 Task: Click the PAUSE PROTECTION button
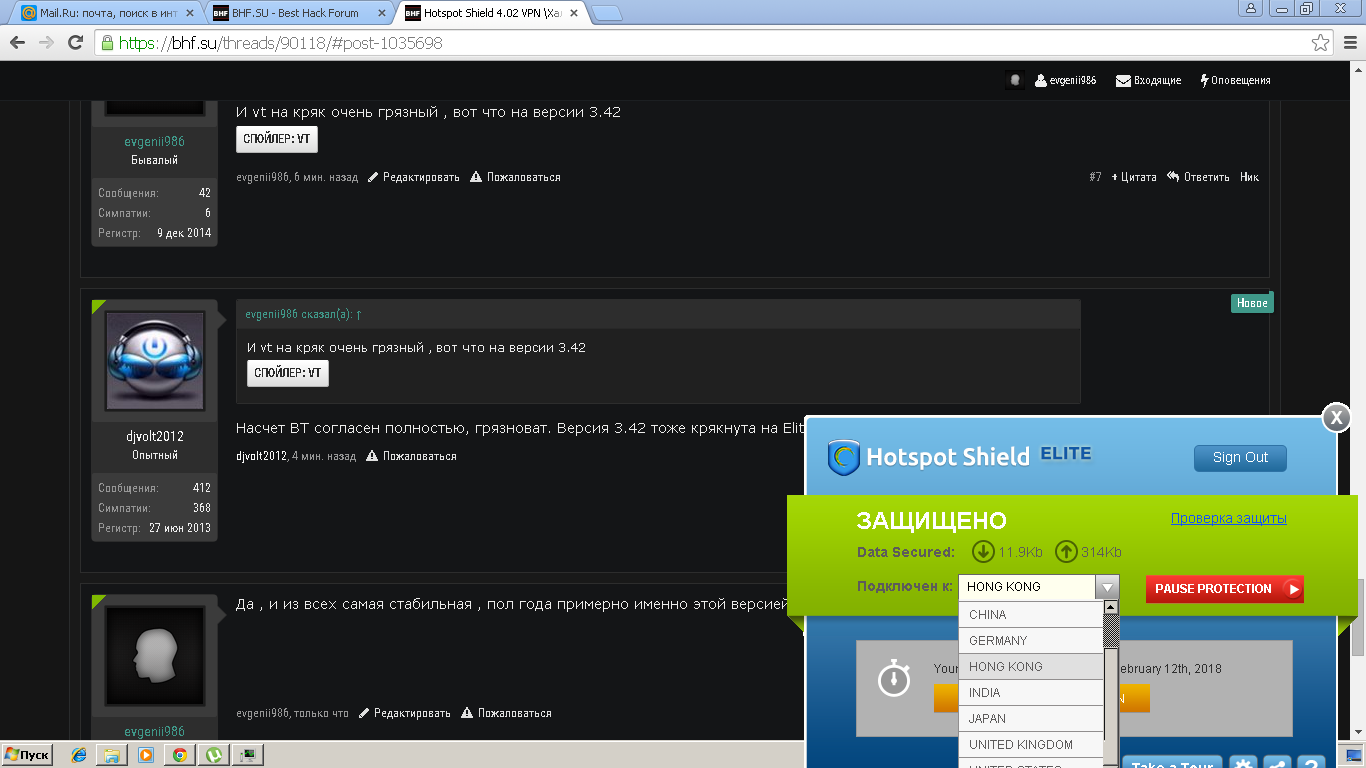(1224, 589)
